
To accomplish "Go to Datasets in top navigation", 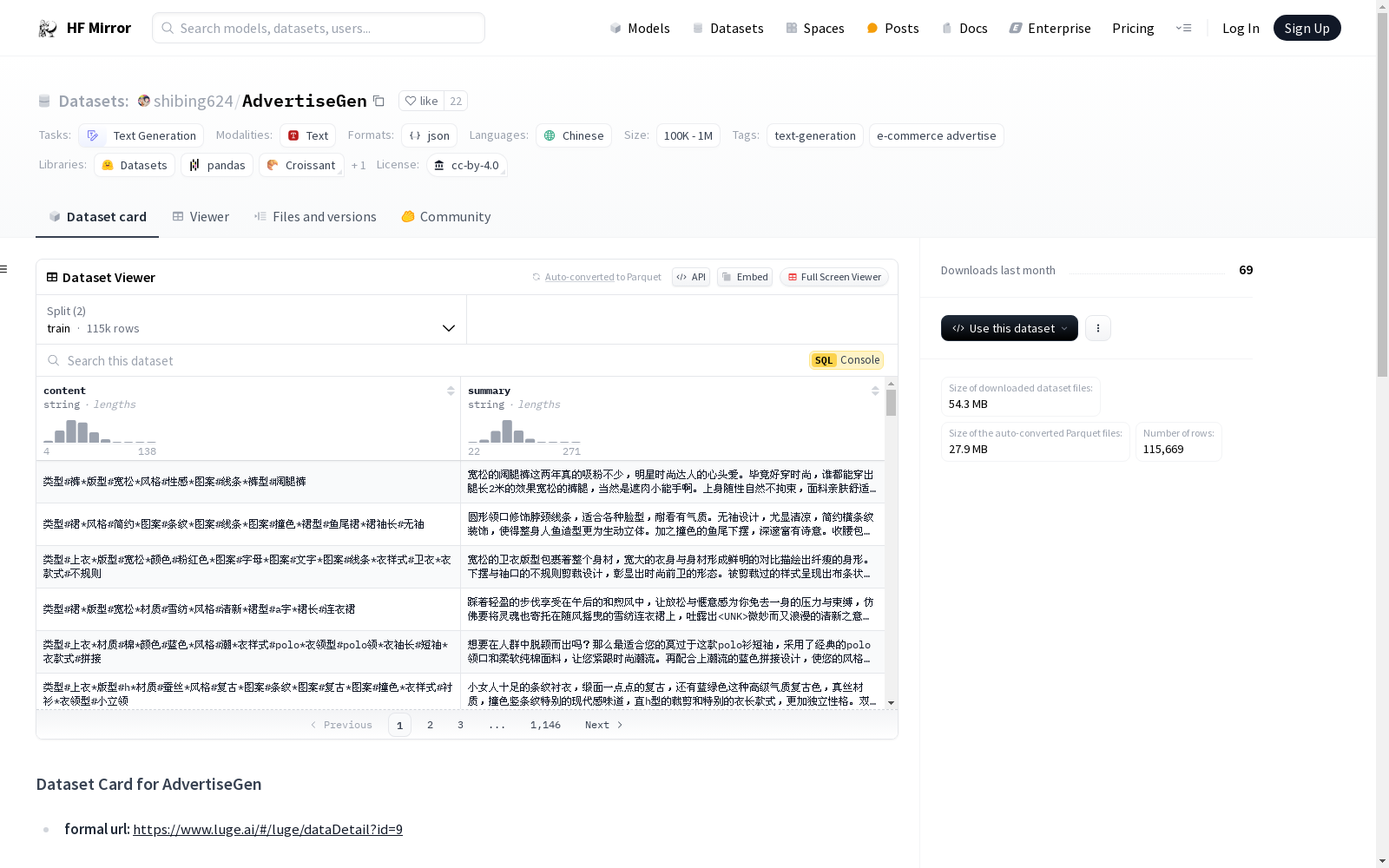I will click(x=727, y=28).
